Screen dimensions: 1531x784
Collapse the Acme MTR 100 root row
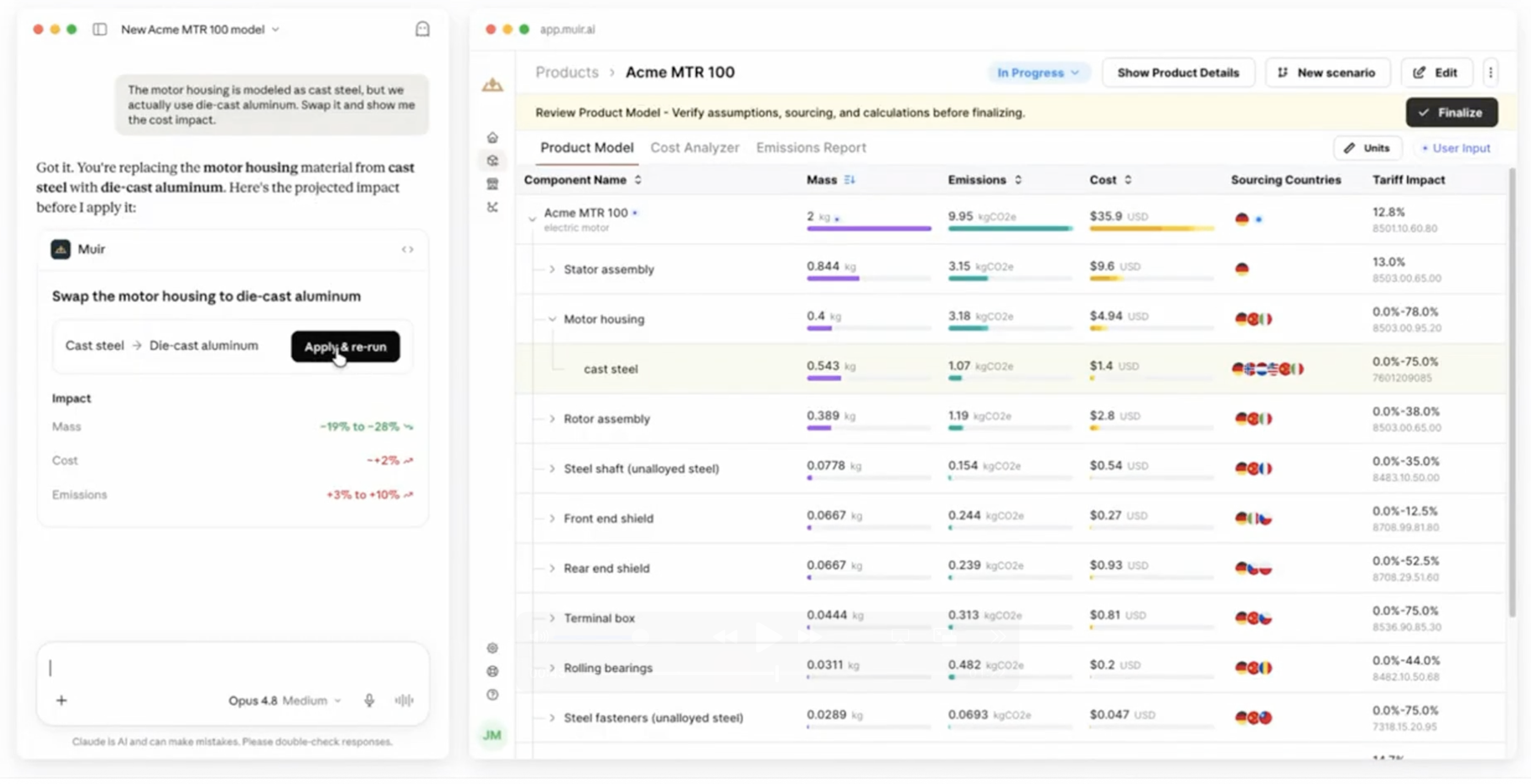532,219
